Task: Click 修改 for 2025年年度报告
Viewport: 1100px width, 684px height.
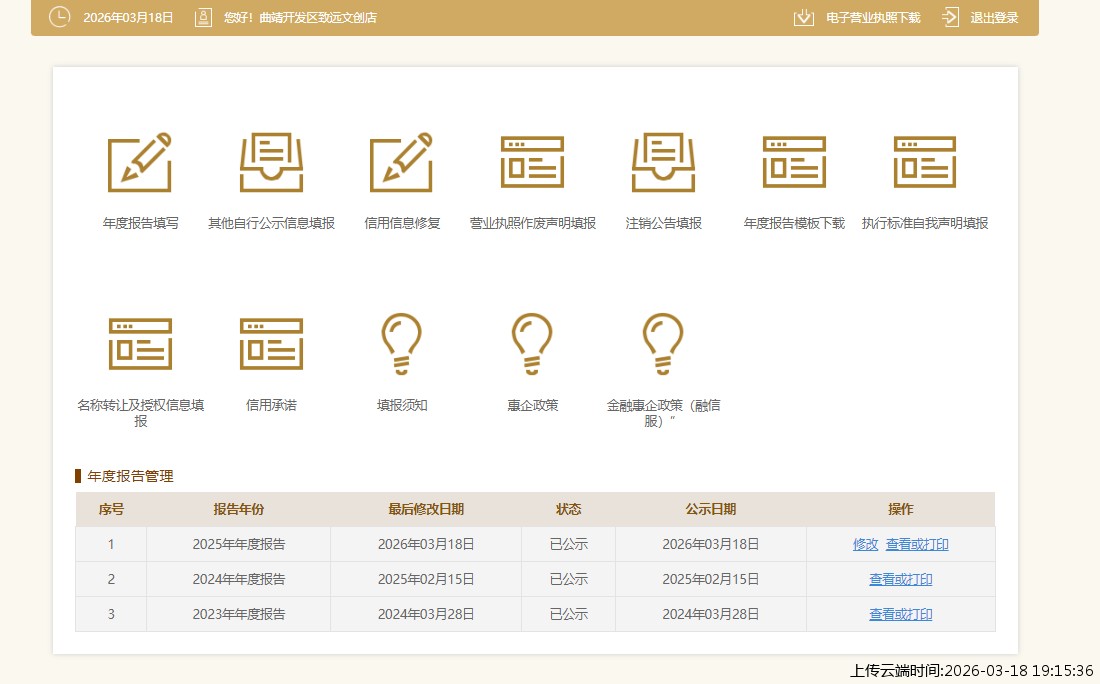Action: pyautogui.click(x=865, y=545)
